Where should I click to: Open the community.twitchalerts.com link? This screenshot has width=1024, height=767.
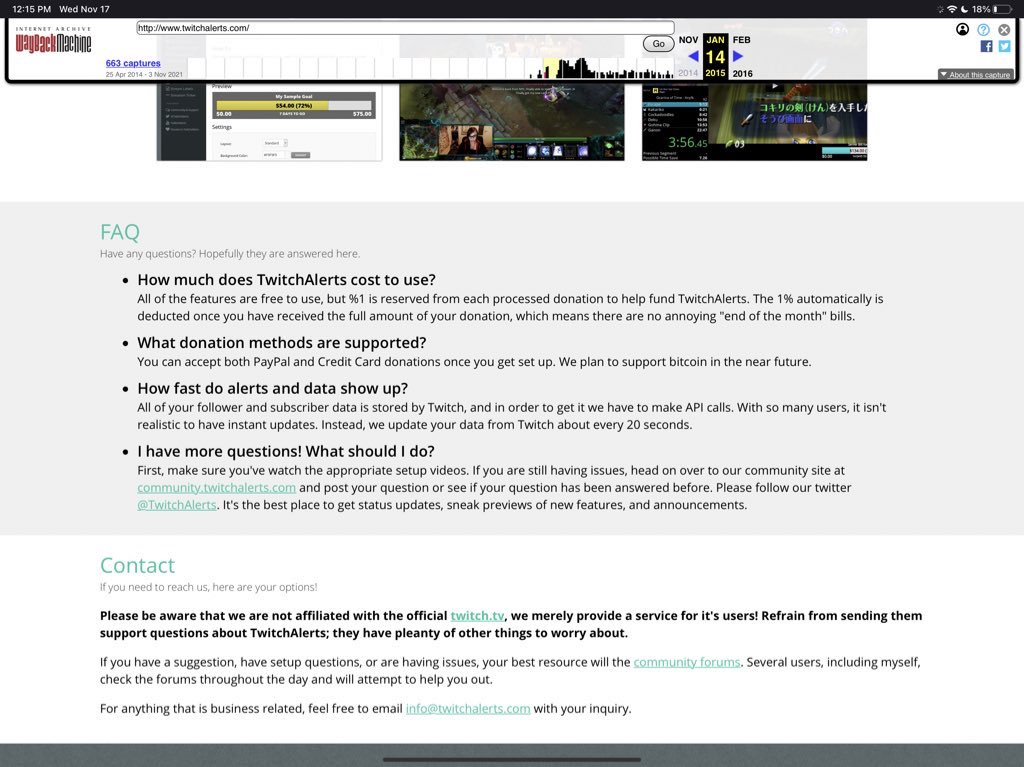coord(216,488)
